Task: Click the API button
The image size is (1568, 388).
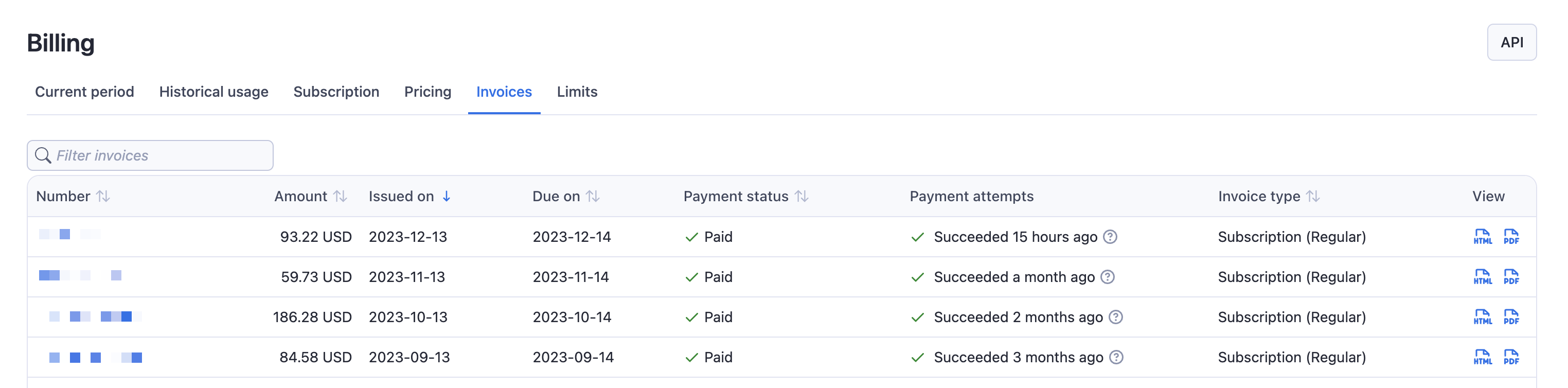Action: point(1512,42)
